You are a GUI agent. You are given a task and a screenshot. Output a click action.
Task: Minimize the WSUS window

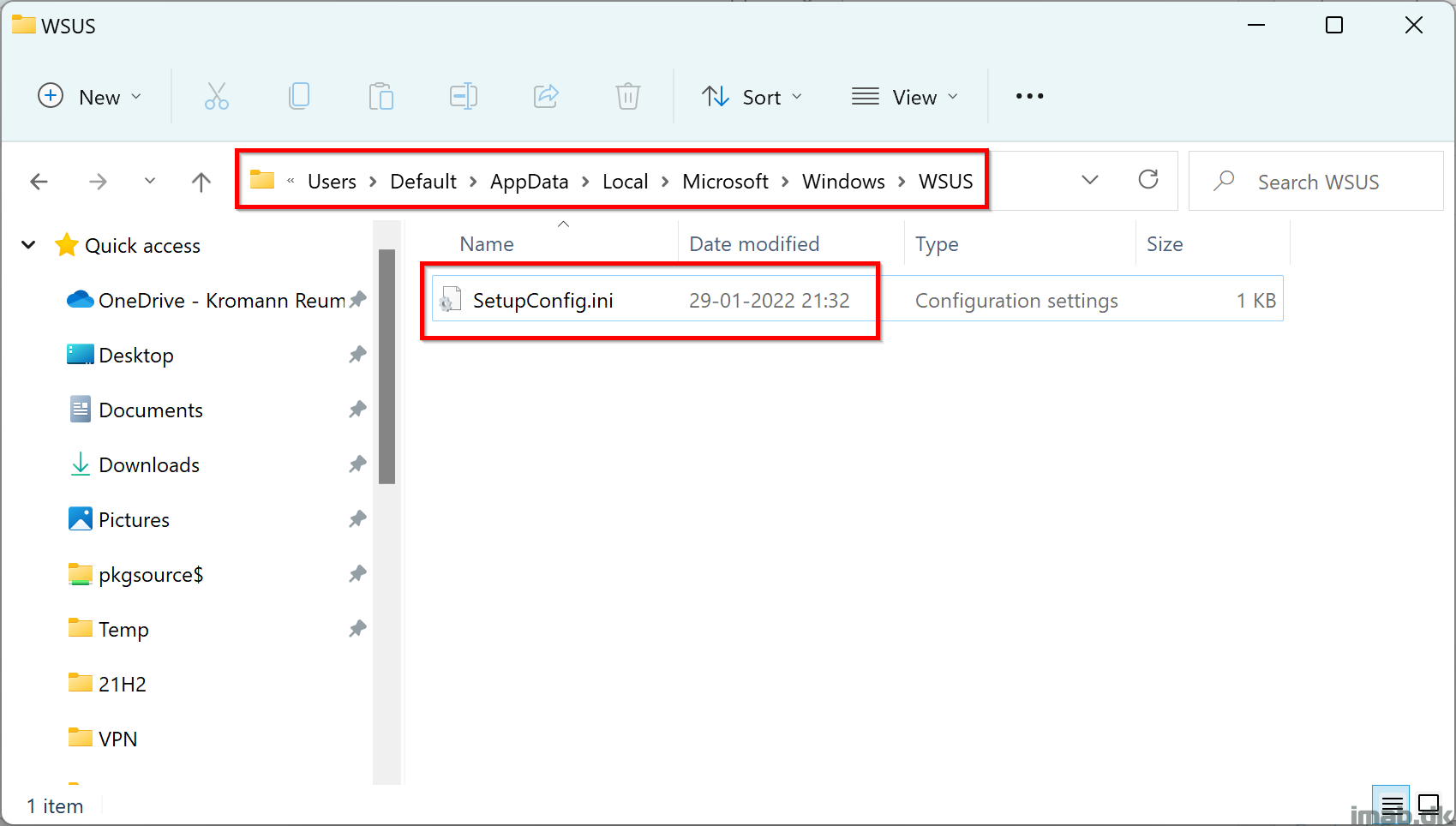point(1256,25)
